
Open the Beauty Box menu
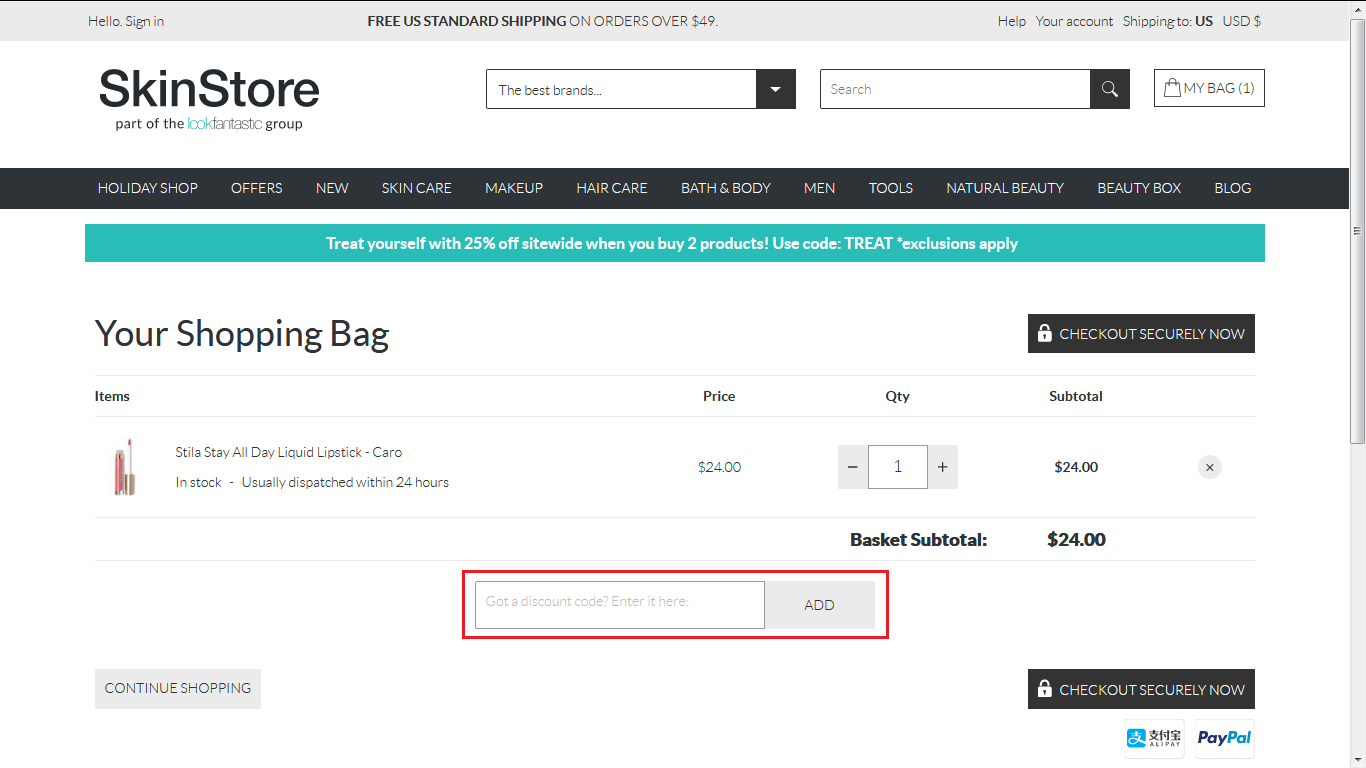[x=1139, y=188]
